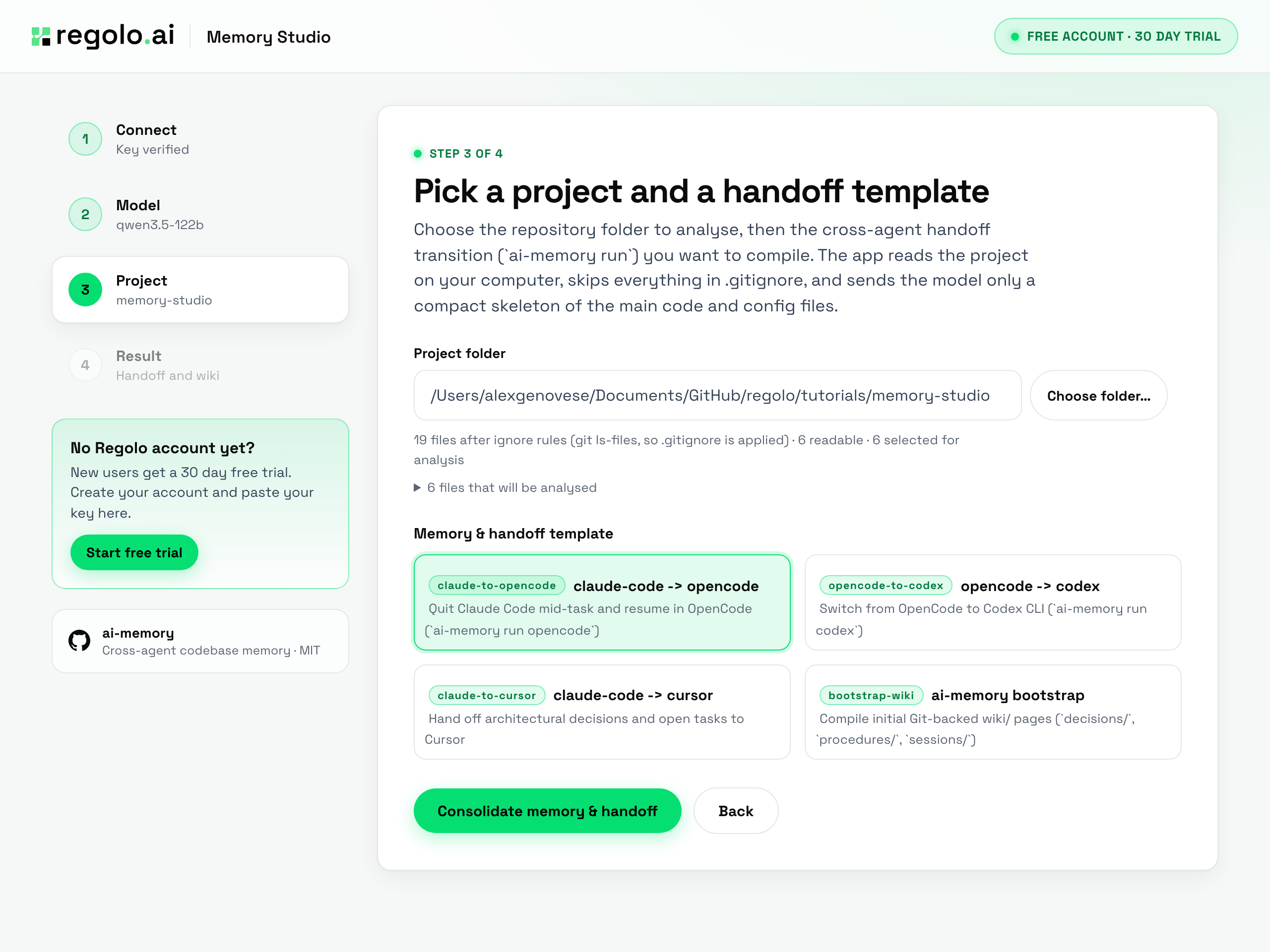This screenshot has height=952, width=1270.
Task: Click the GitHub icon beside ai-memory
Action: tap(79, 641)
